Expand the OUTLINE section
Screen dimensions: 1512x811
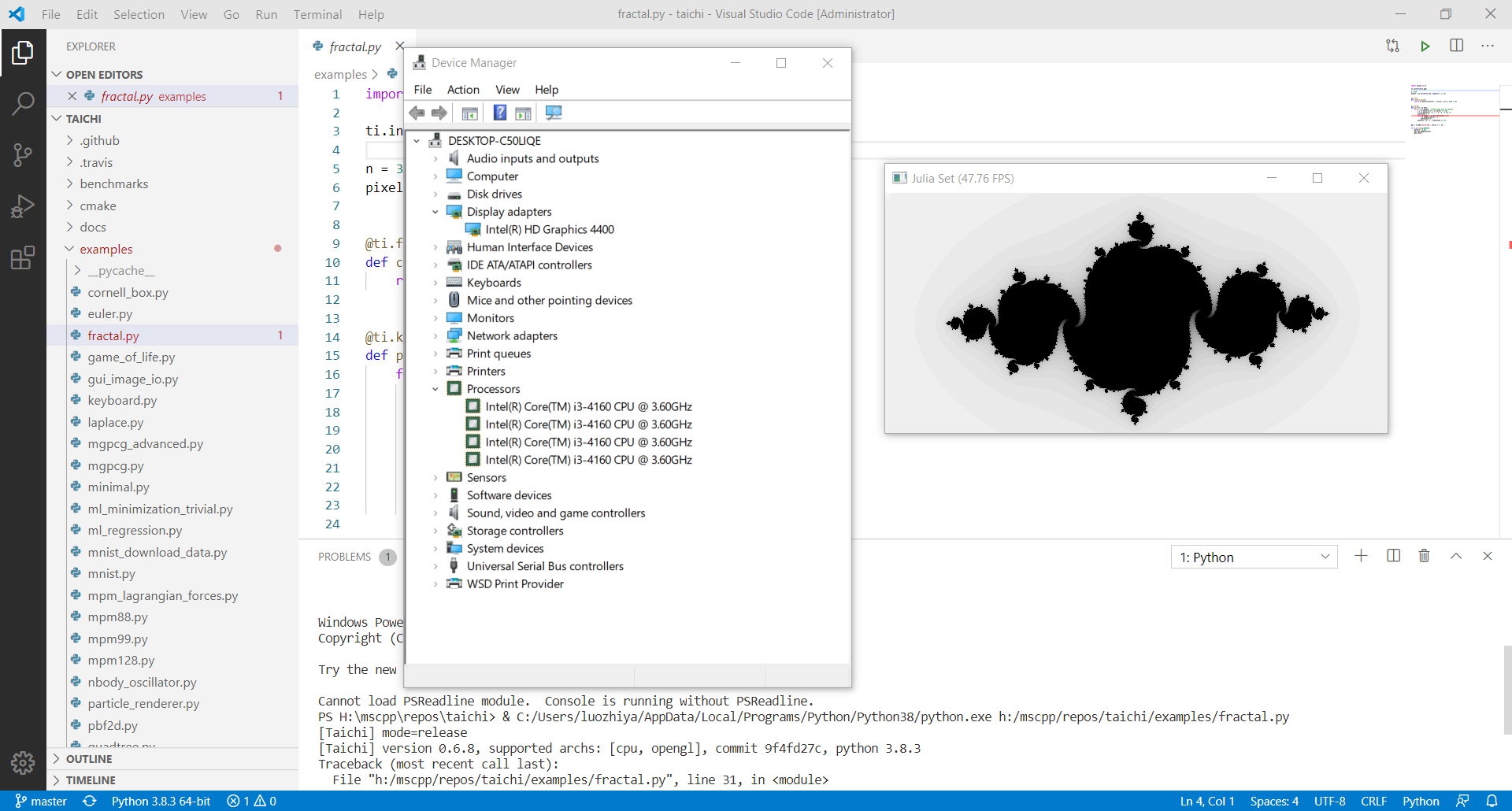point(172,759)
